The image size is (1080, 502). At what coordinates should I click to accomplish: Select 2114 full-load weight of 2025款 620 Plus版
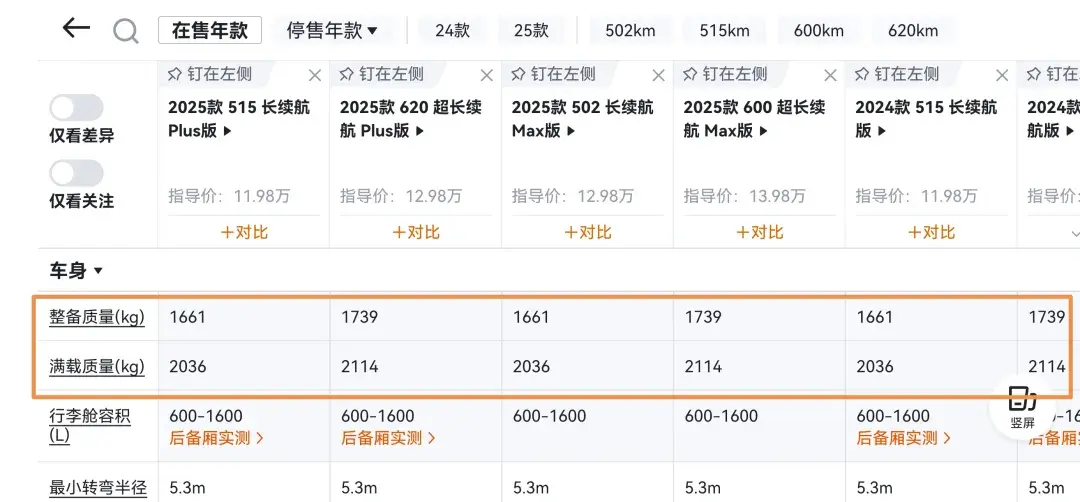(x=360, y=366)
